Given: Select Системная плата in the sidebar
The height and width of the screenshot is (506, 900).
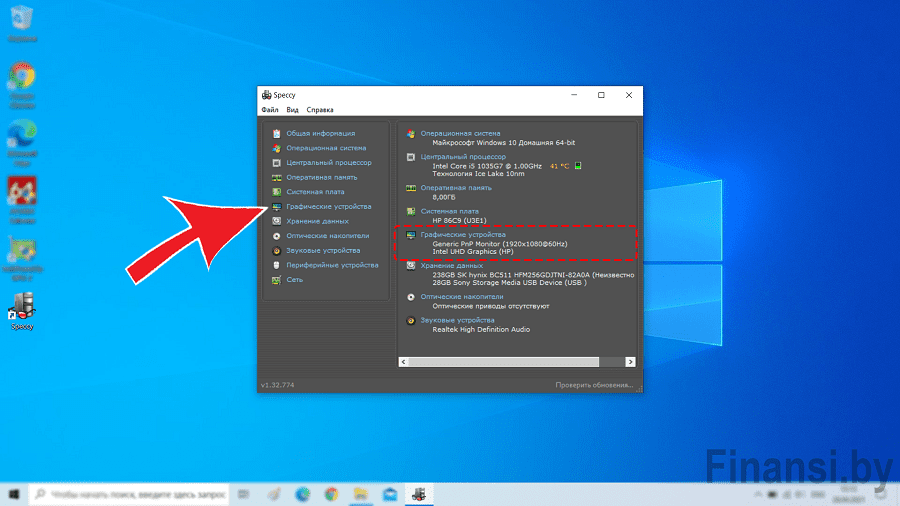Looking at the screenshot, I should (315, 192).
